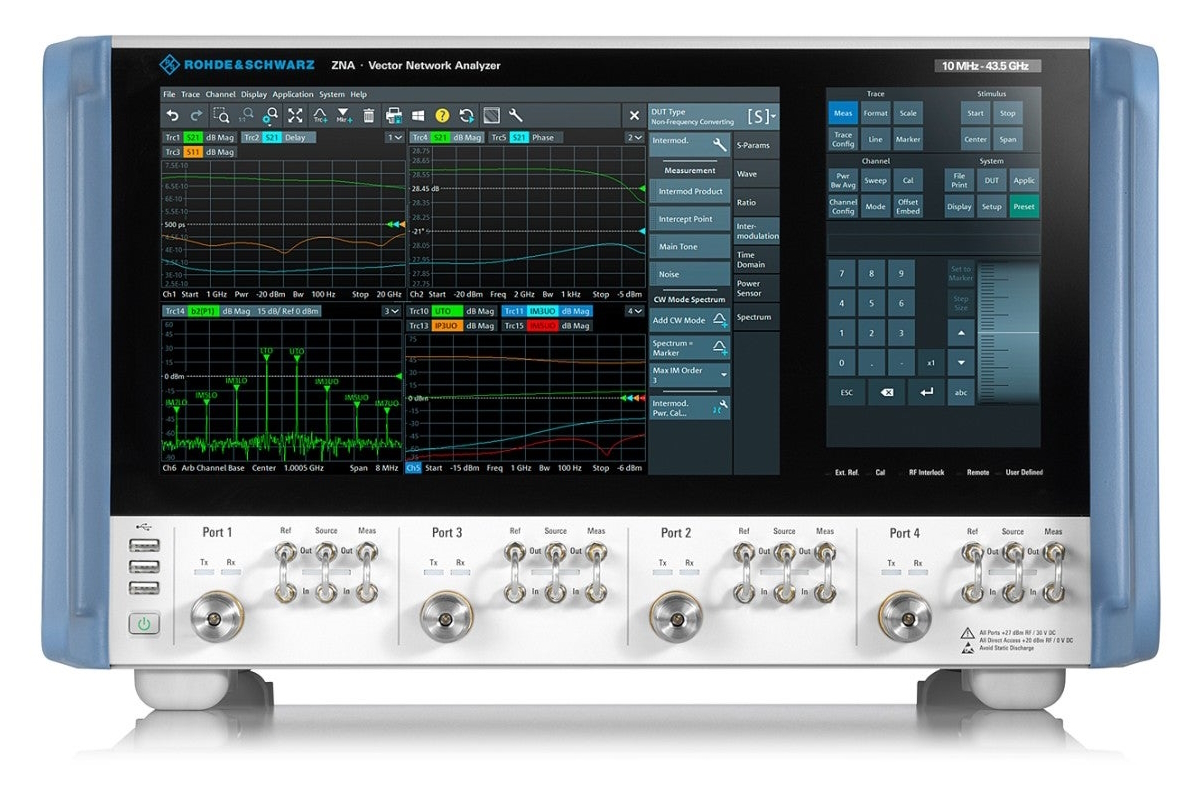Open the Channel menu
Image resolution: width=1200 pixels, height=800 pixels.
click(x=220, y=94)
